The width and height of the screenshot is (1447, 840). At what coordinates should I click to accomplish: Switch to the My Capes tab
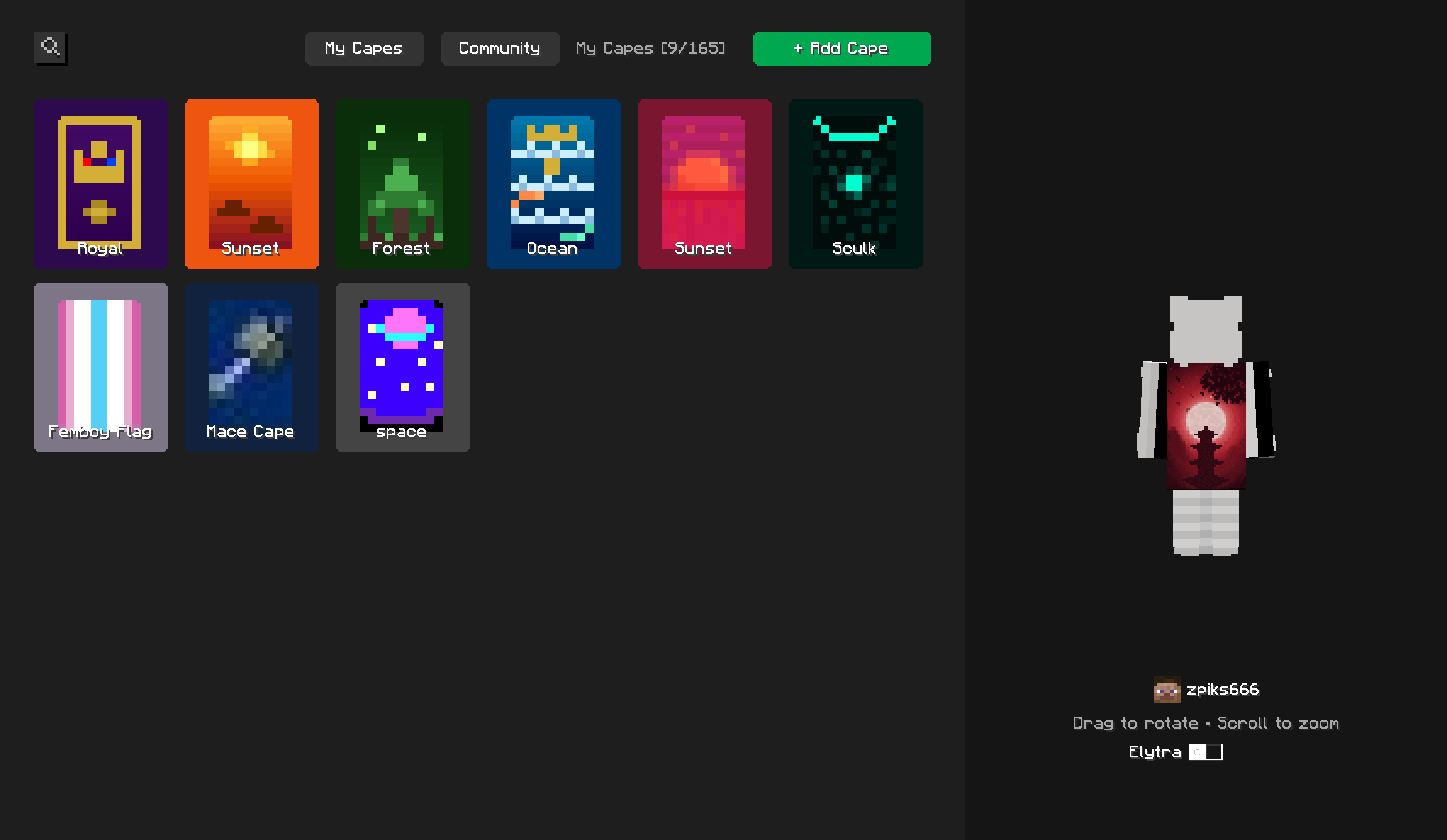364,48
